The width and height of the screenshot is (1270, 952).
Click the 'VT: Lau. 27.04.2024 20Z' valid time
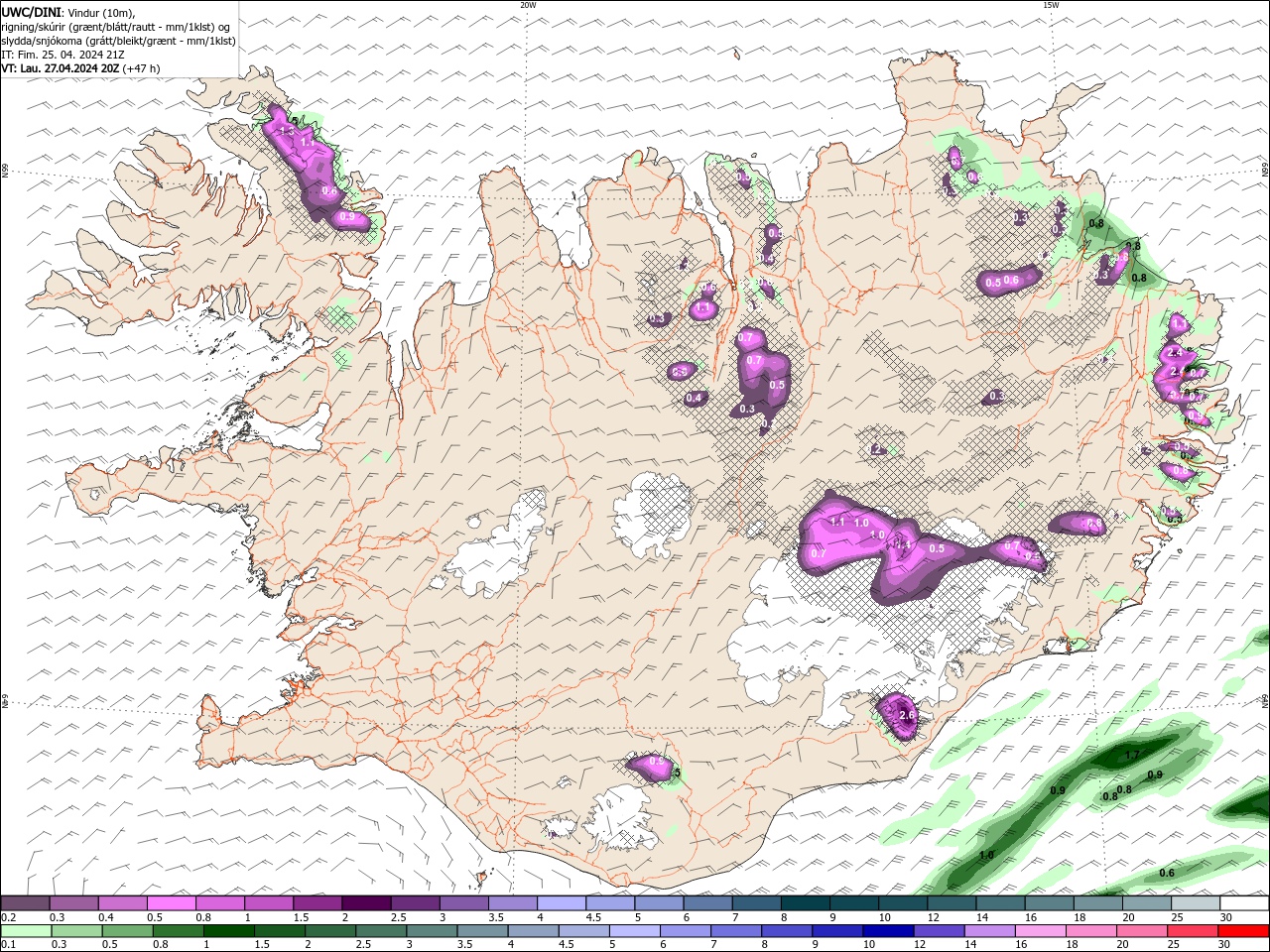61,68
